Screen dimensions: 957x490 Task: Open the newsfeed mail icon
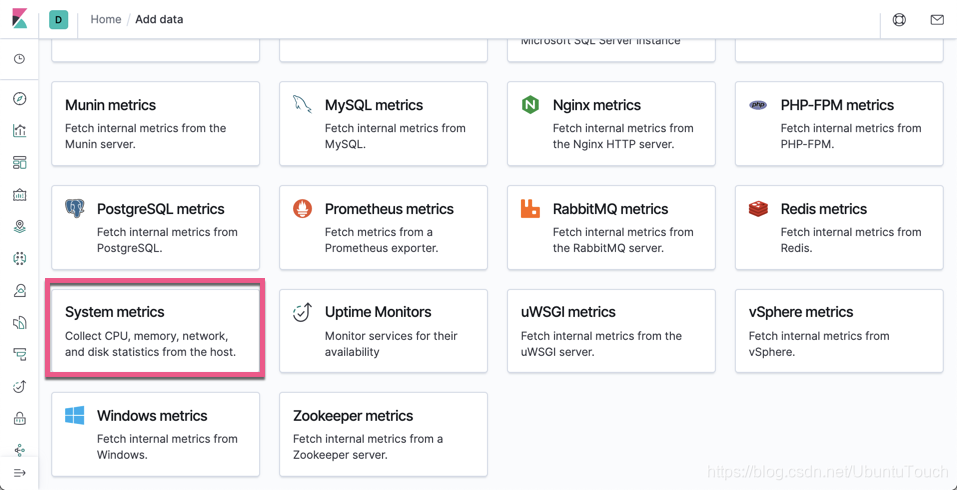[x=936, y=19]
